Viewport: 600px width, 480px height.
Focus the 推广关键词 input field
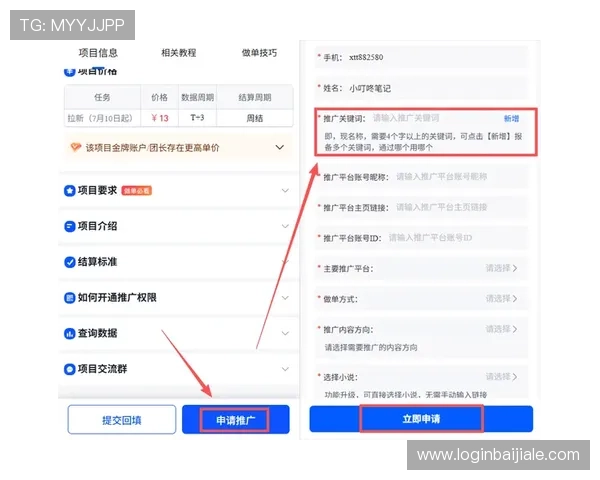click(x=406, y=118)
